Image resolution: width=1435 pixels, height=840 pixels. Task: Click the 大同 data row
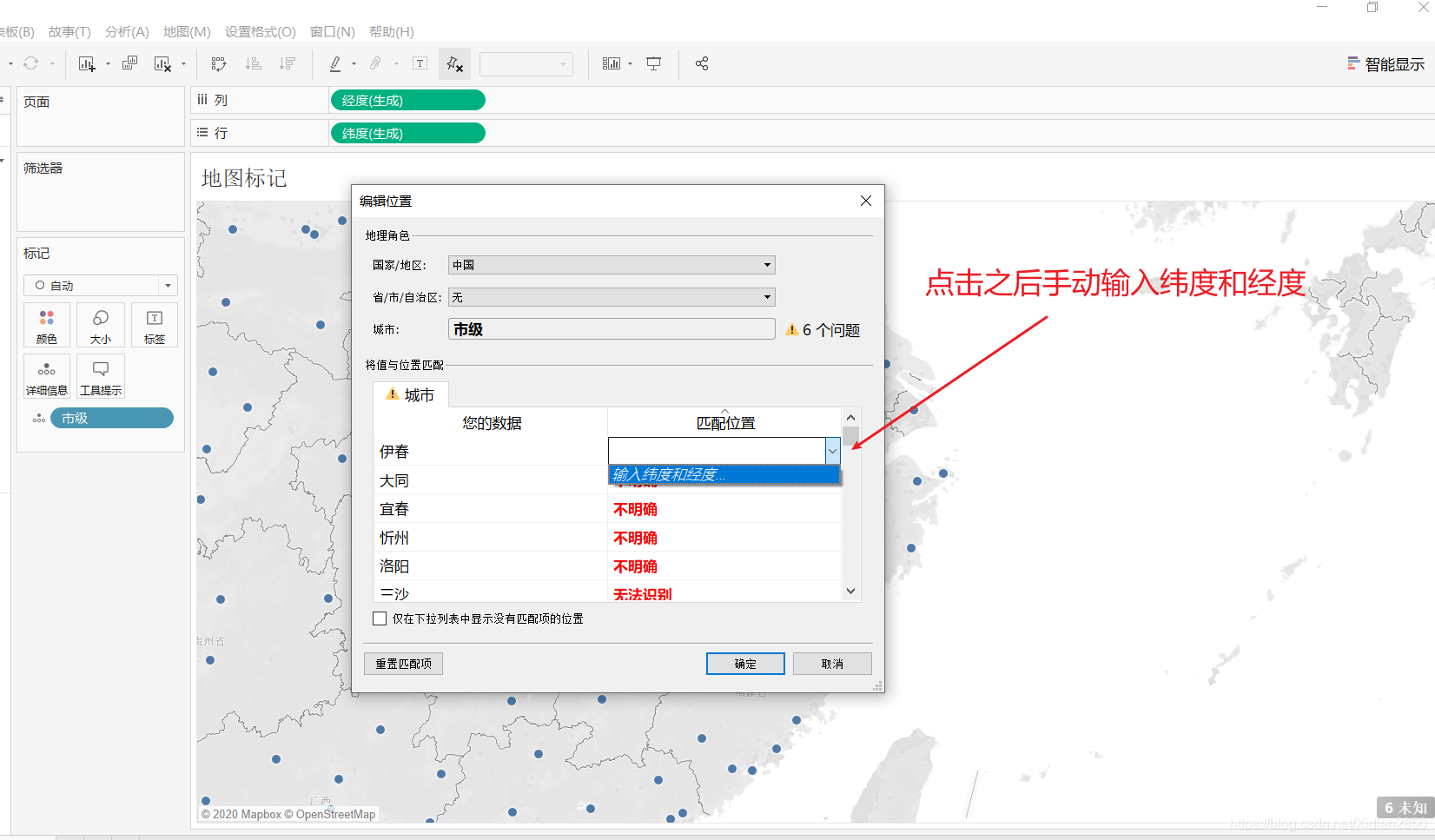[x=491, y=480]
